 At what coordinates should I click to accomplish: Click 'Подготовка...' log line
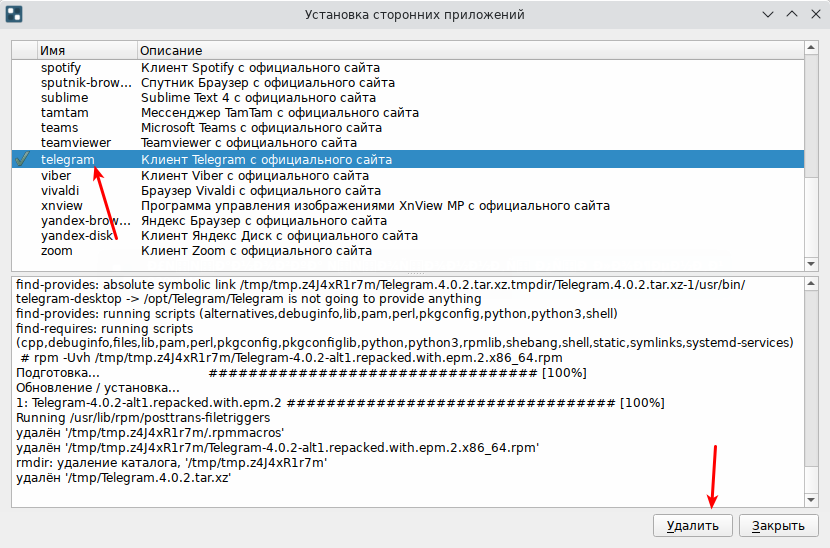(x=301, y=373)
